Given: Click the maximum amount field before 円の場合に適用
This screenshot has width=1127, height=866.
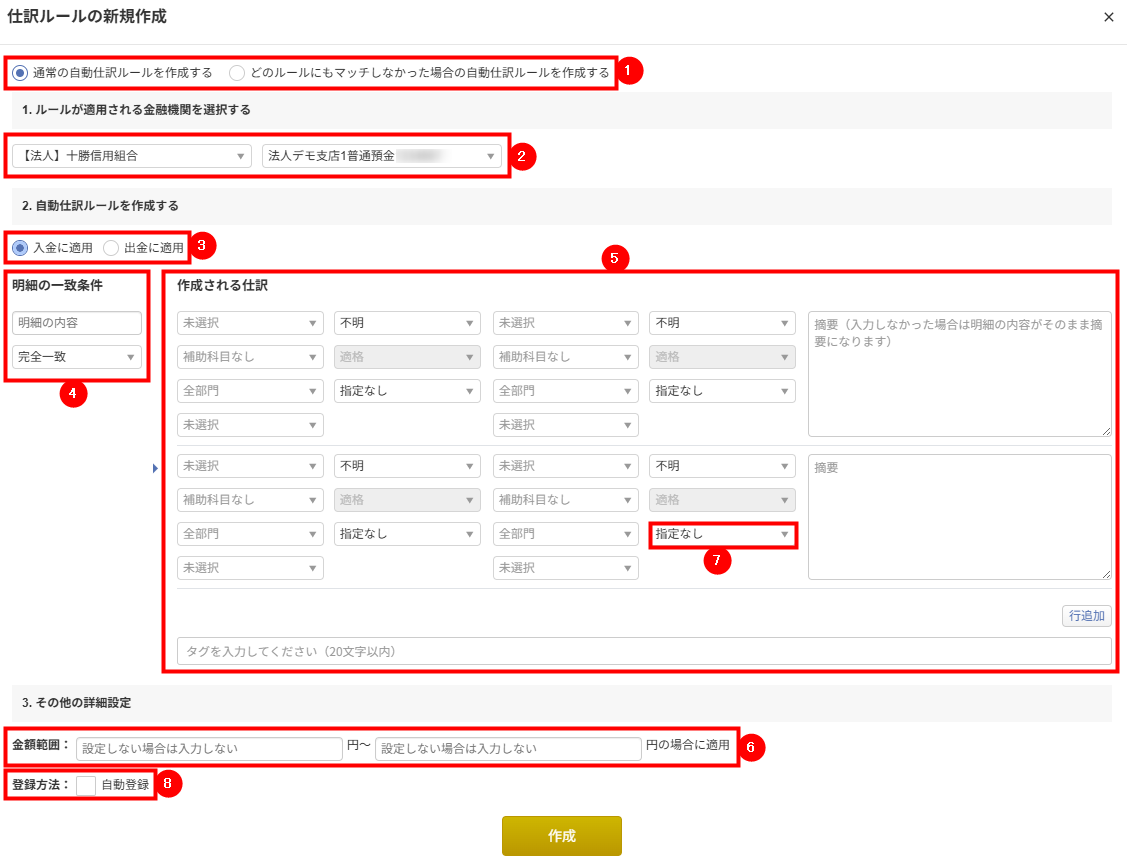Looking at the screenshot, I should pos(508,748).
